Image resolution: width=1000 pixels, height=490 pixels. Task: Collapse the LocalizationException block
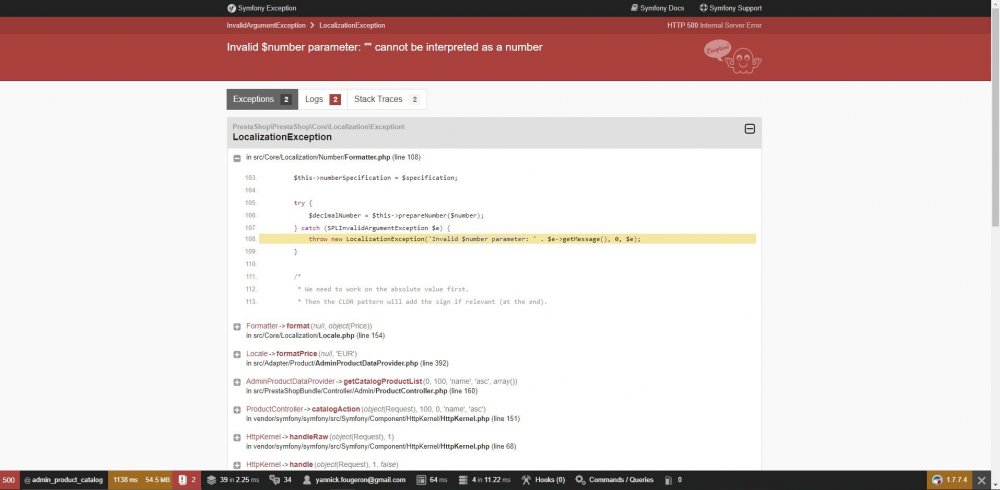click(x=750, y=129)
